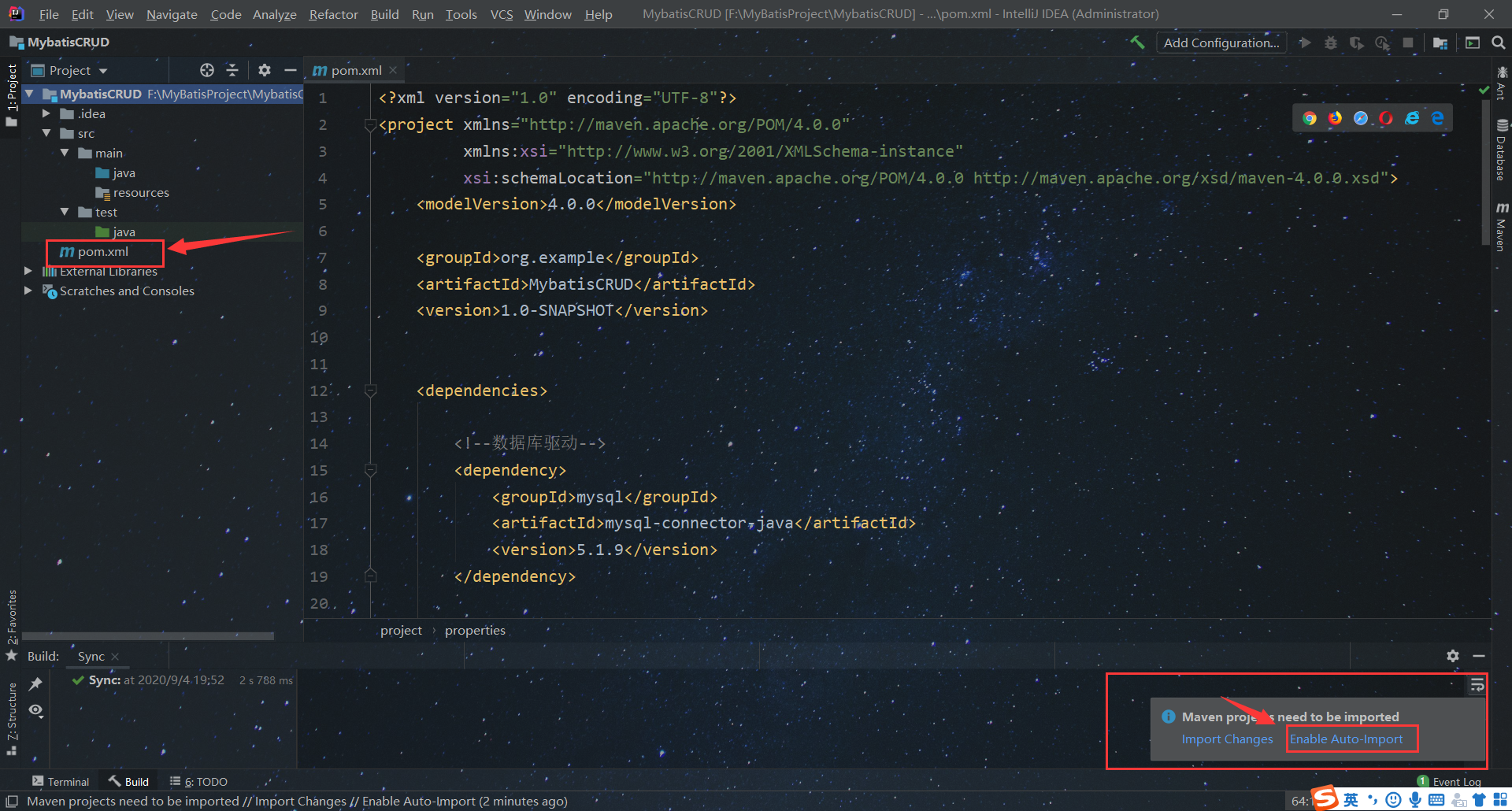Image resolution: width=1512 pixels, height=811 pixels.
Task: Click the properties breadcrumb
Action: coord(475,631)
